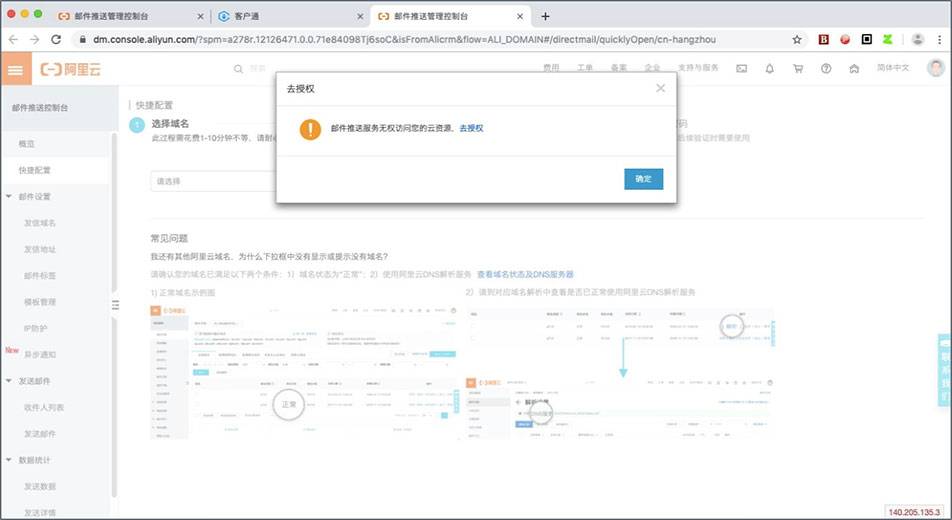Collapse the 邮件设置 sidebar section
The width and height of the screenshot is (952, 520).
click(9, 196)
